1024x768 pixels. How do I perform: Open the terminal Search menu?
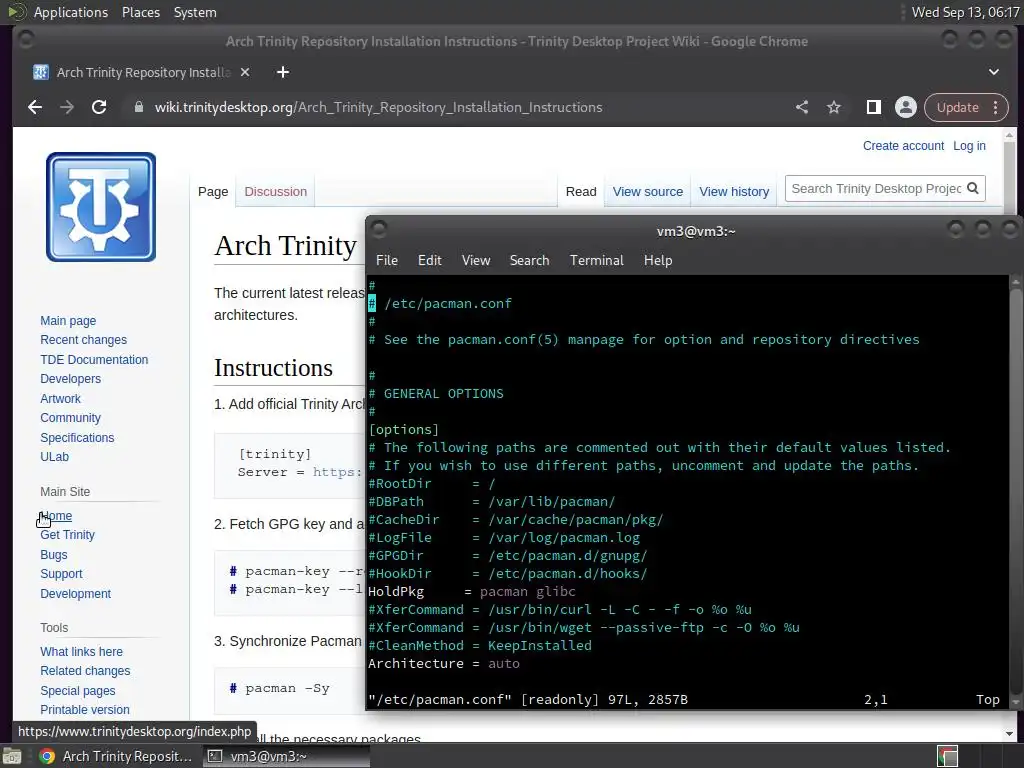click(529, 260)
